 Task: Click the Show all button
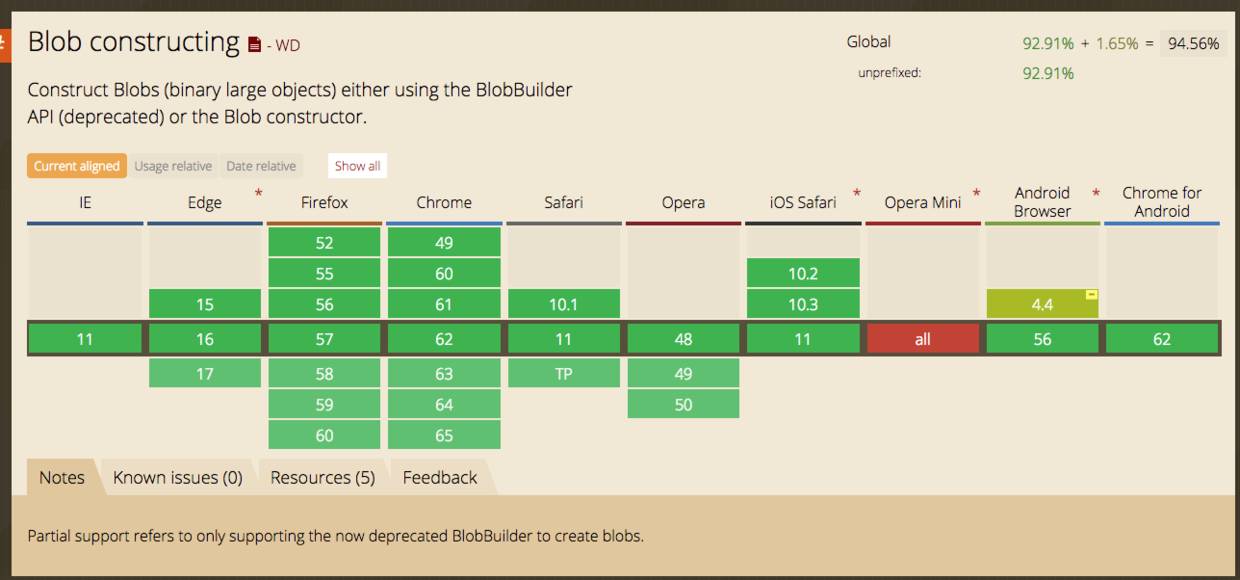click(357, 166)
